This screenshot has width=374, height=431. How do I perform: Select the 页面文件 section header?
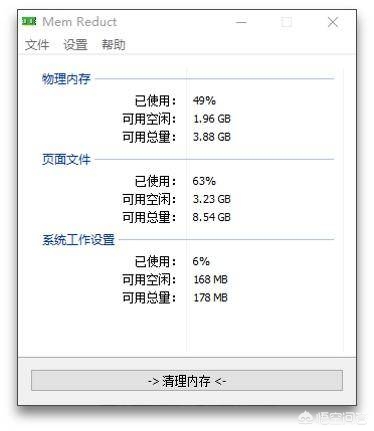click(66, 159)
